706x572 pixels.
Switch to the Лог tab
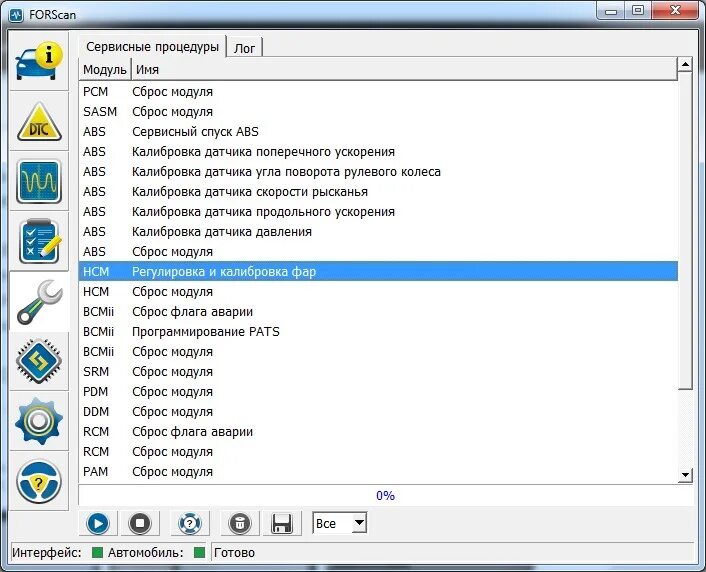click(244, 48)
